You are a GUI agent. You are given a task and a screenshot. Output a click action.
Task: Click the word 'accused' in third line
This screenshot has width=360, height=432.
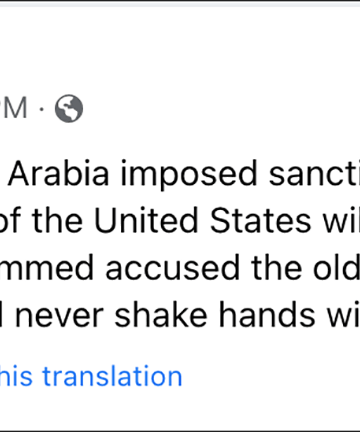[172, 267]
